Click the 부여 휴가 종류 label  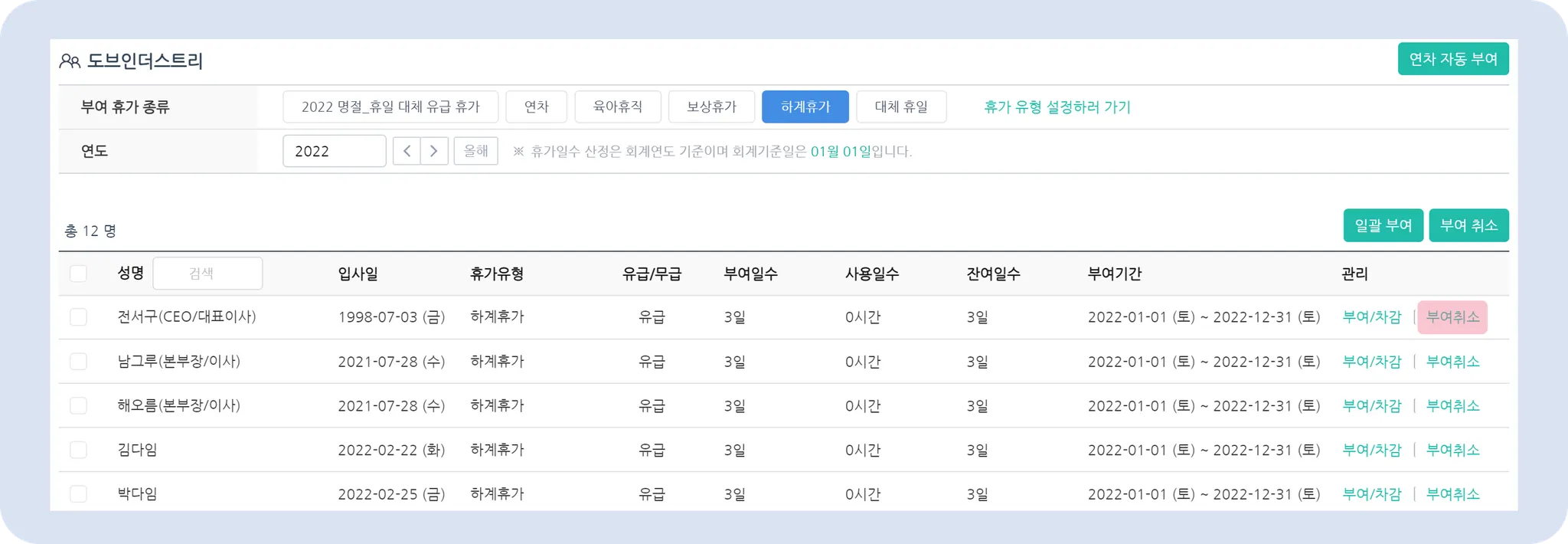125,107
